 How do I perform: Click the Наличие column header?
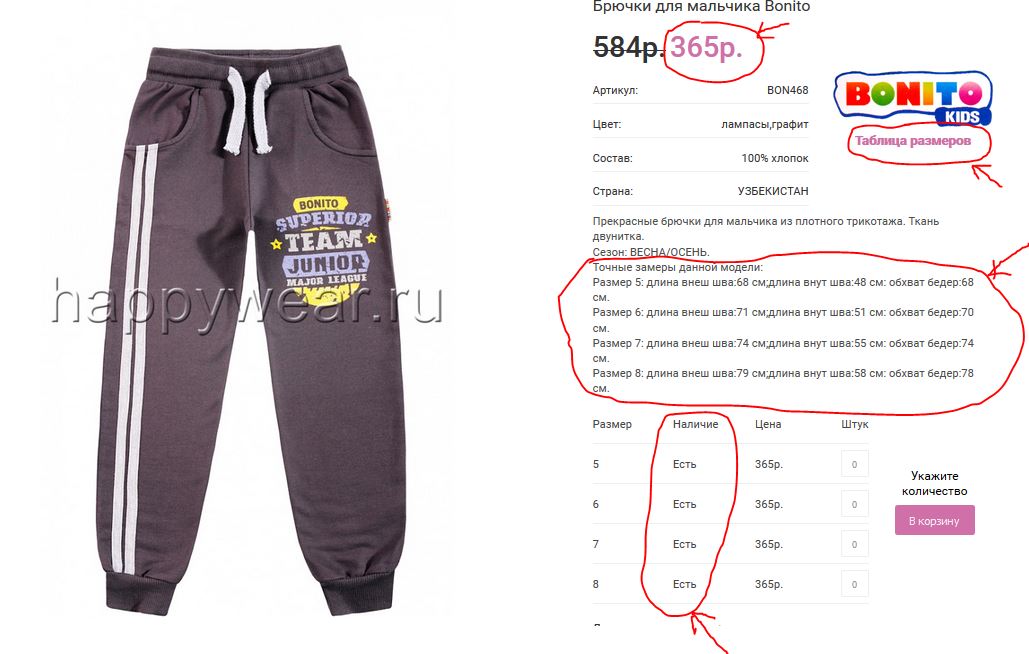pyautogui.click(x=695, y=424)
